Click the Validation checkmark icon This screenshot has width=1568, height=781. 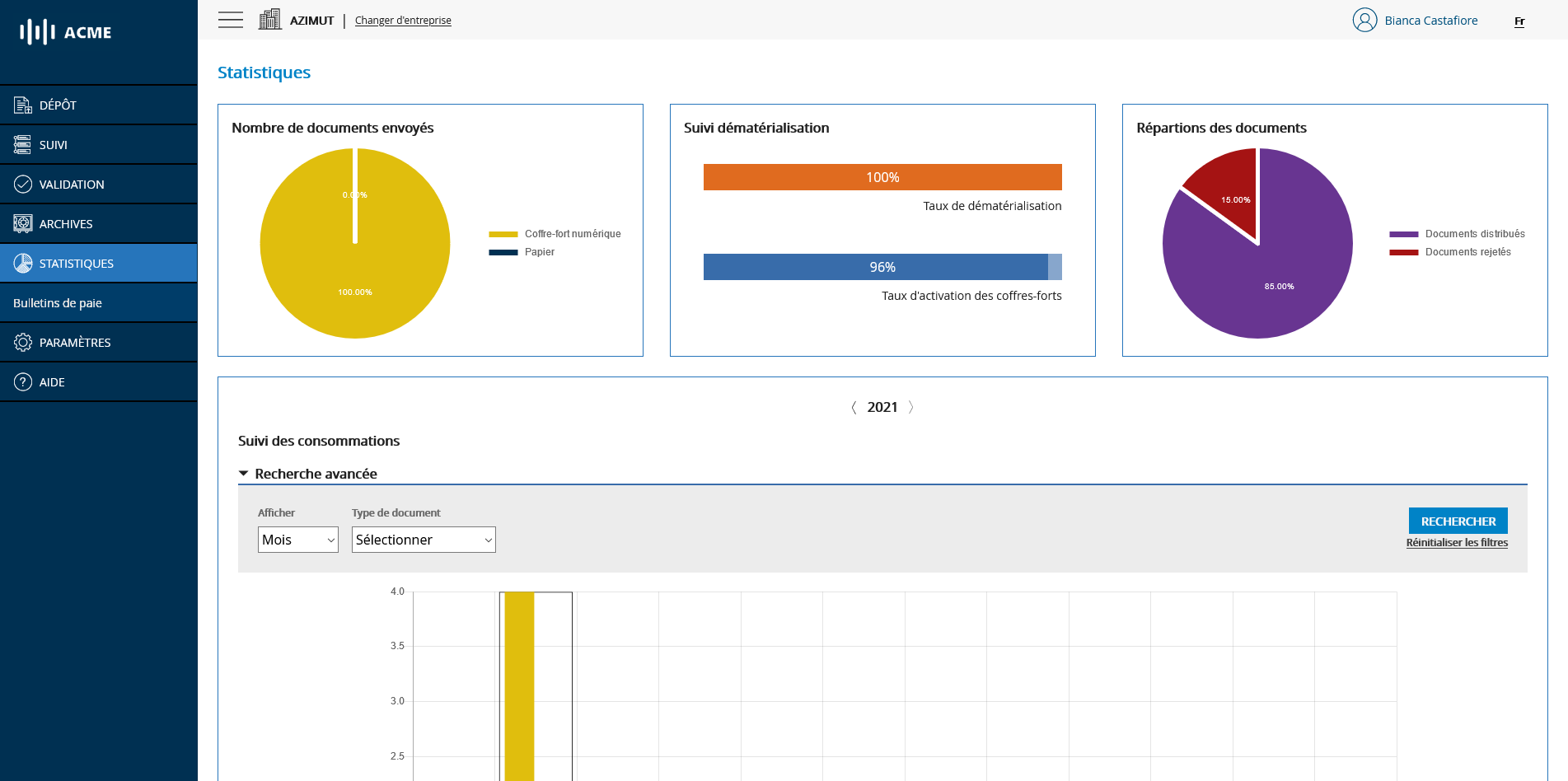(23, 184)
